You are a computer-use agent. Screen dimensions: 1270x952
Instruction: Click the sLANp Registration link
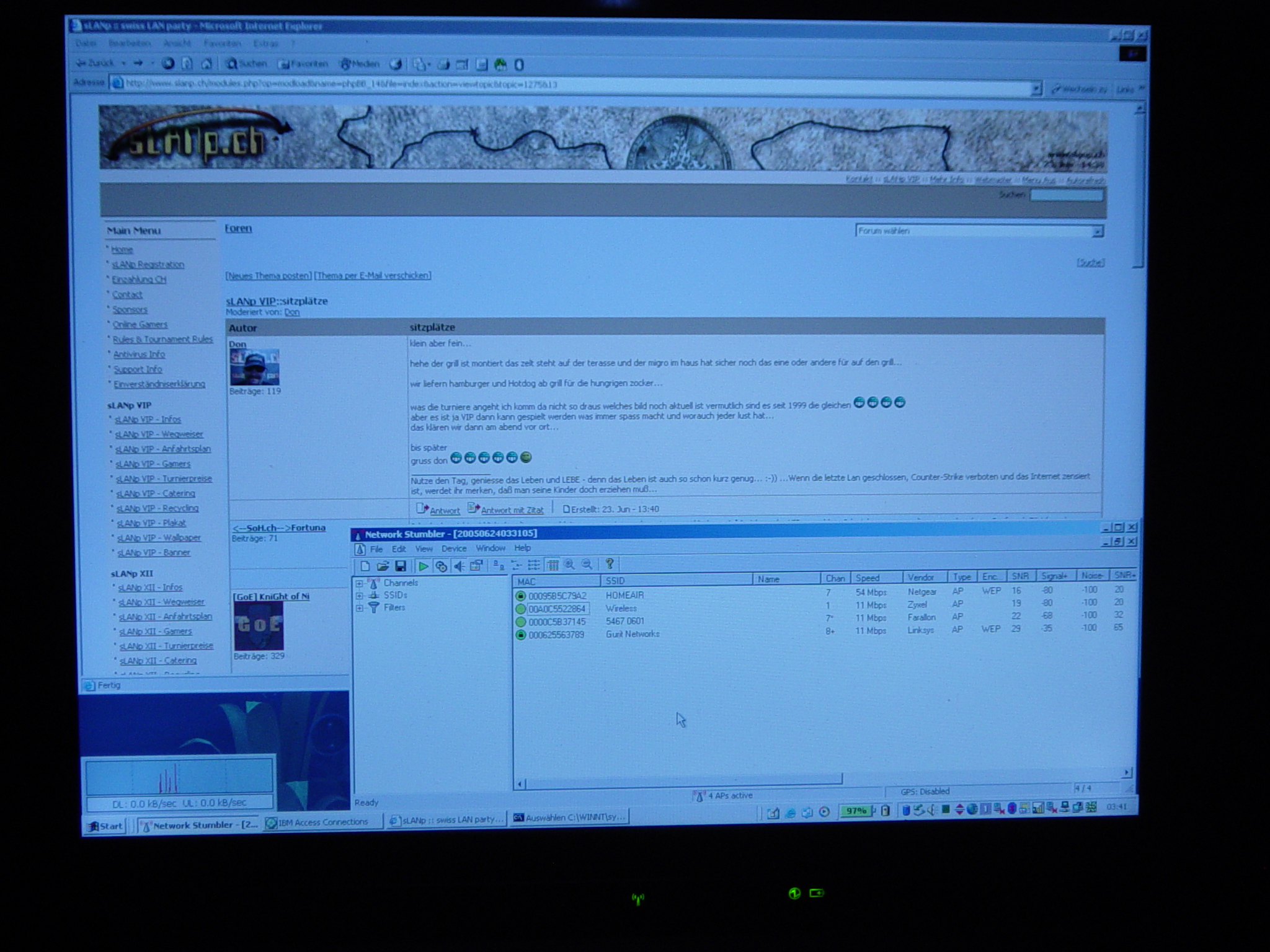pos(148,265)
